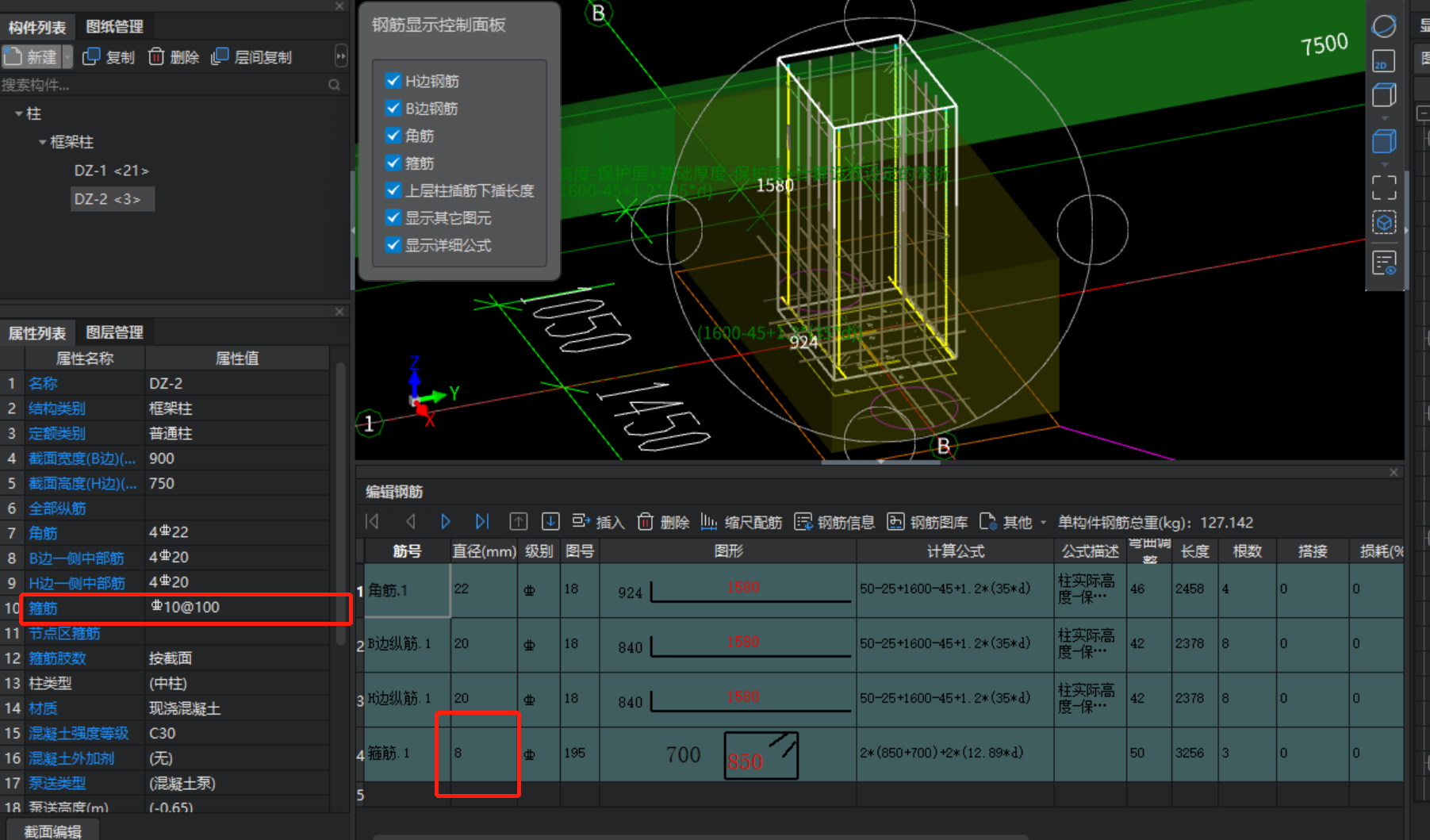Click the 插入 insert row button
This screenshot has height=840, width=1430.
[598, 522]
